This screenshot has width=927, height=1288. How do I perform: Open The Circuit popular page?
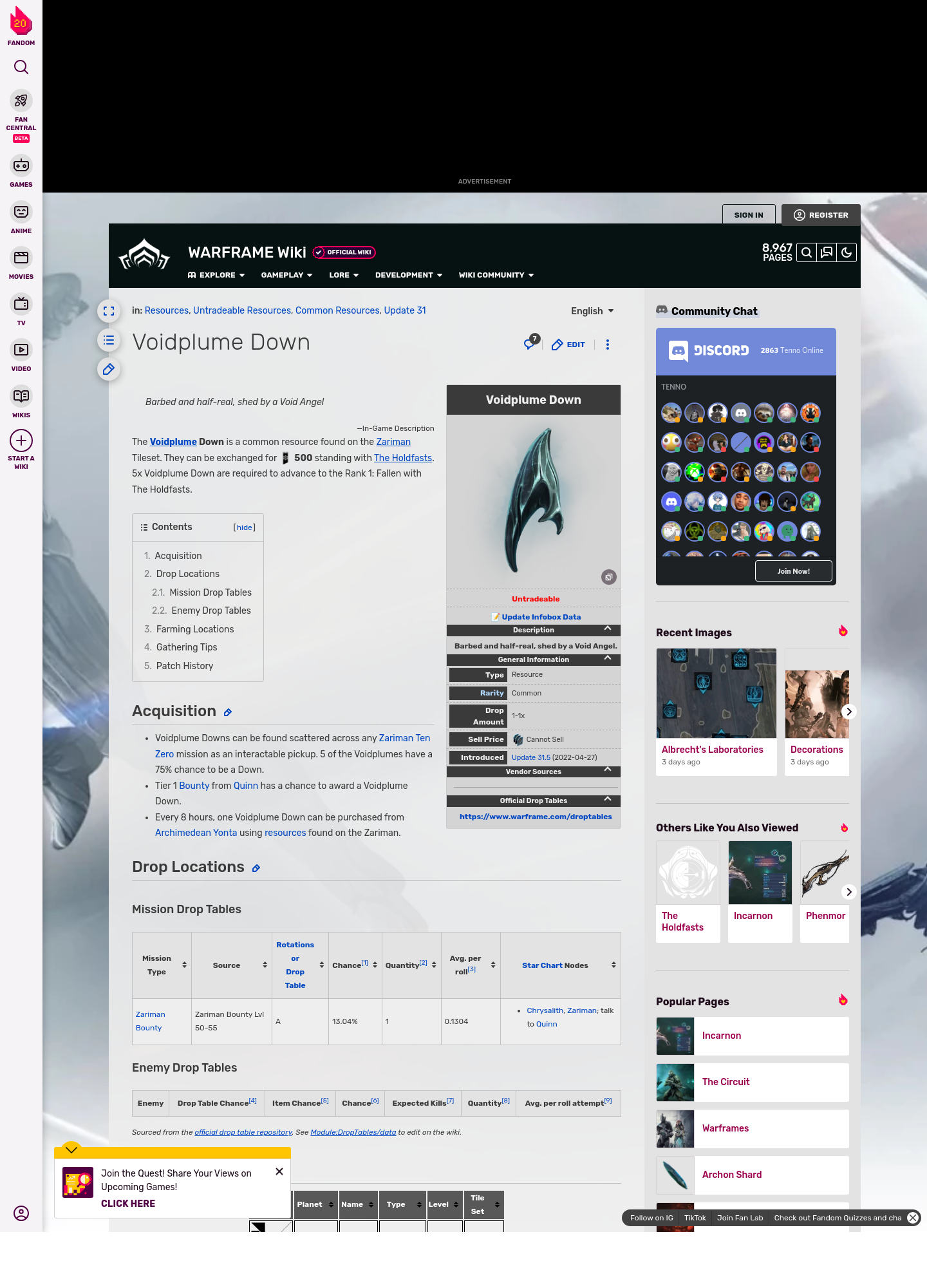[x=753, y=1082]
